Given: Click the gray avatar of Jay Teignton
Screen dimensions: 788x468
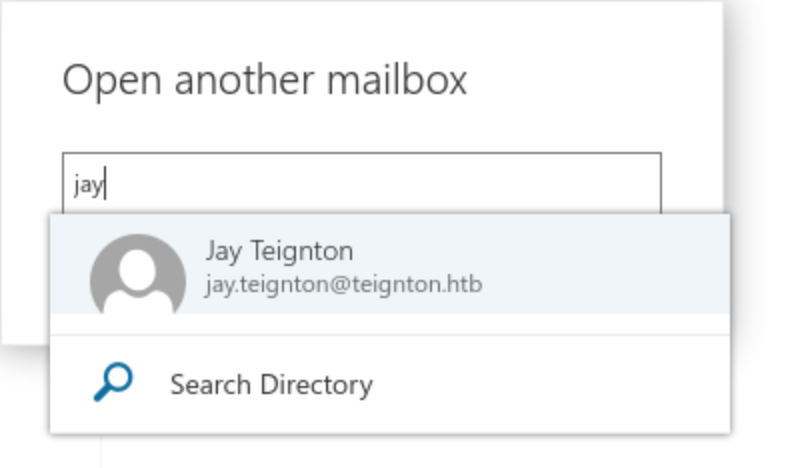Looking at the screenshot, I should pyautogui.click(x=138, y=274).
